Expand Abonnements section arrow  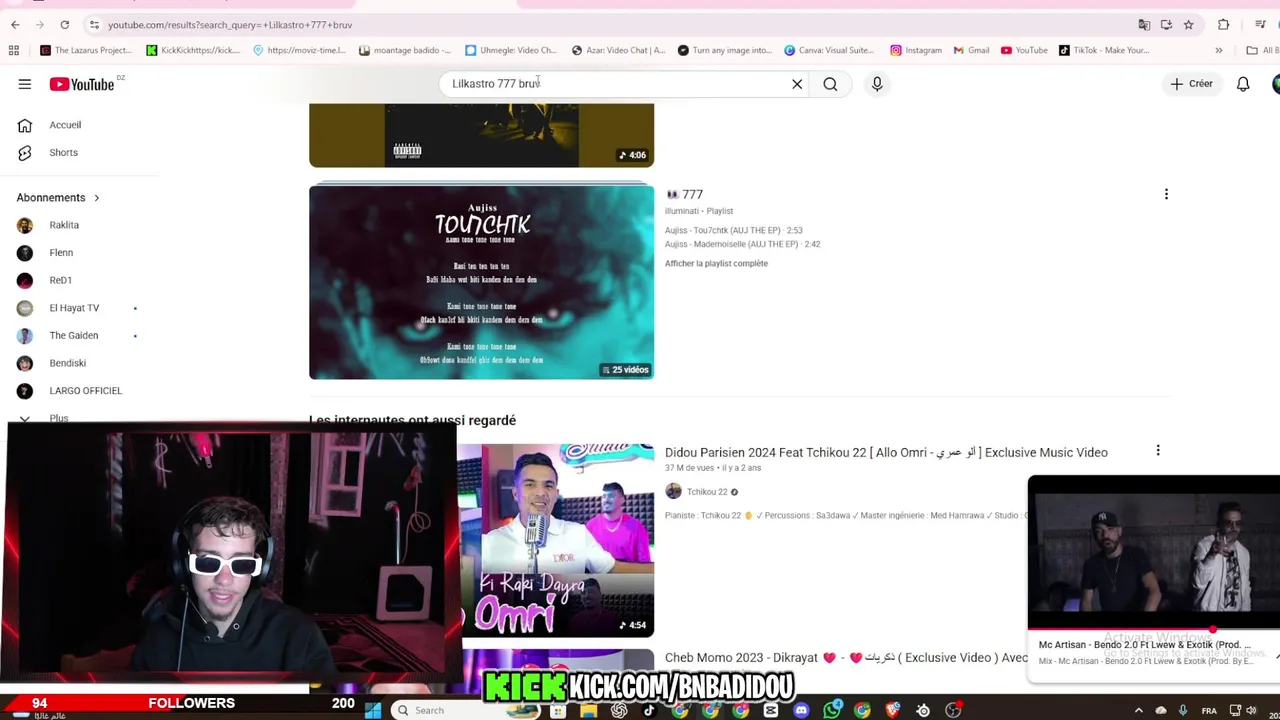coord(96,198)
